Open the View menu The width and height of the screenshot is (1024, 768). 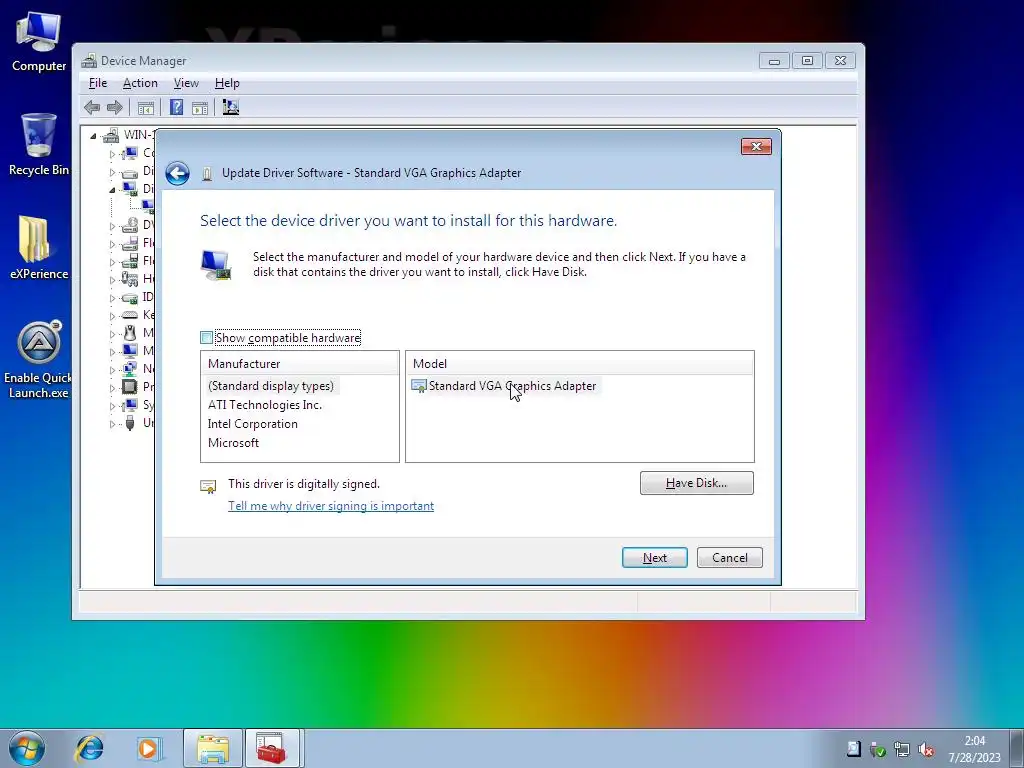186,83
